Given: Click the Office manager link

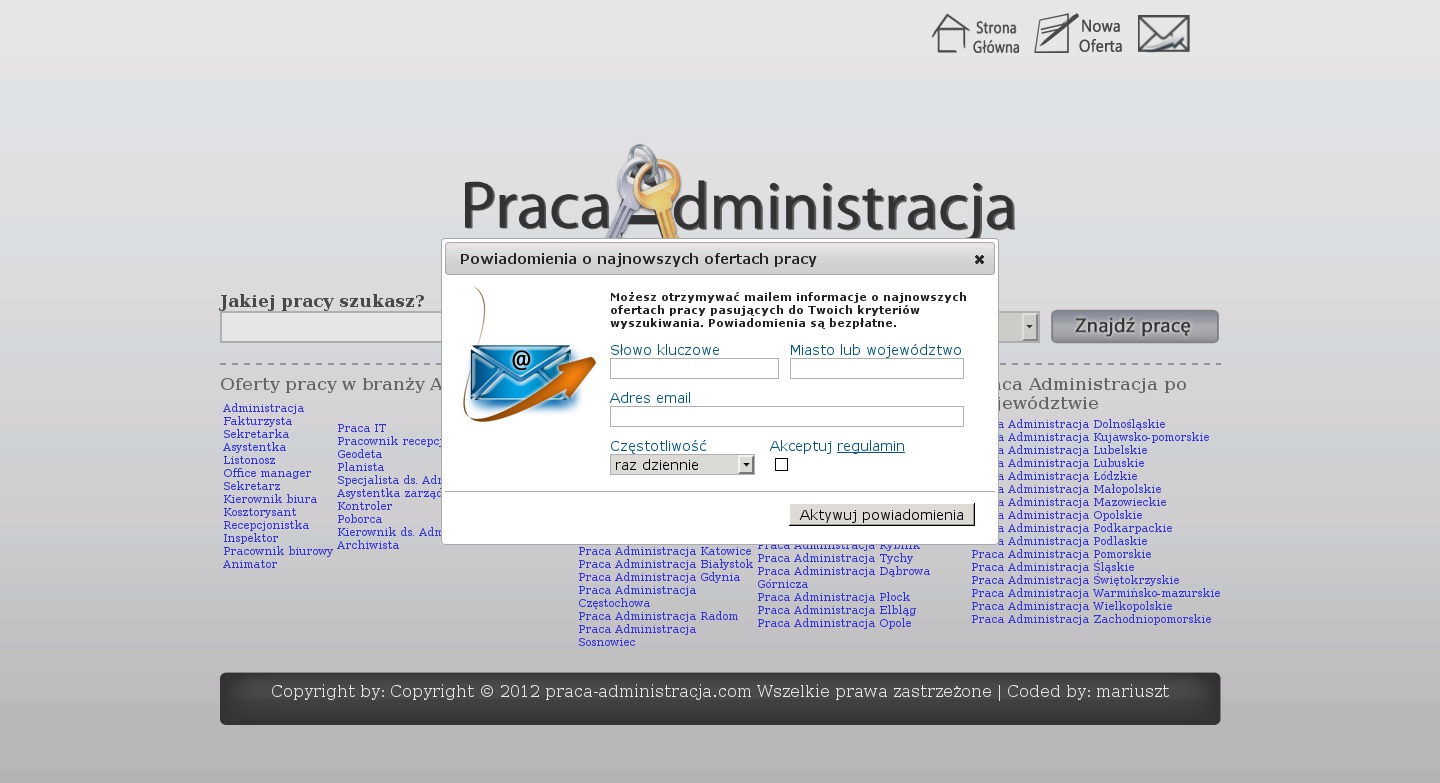Looking at the screenshot, I should pos(267,474).
